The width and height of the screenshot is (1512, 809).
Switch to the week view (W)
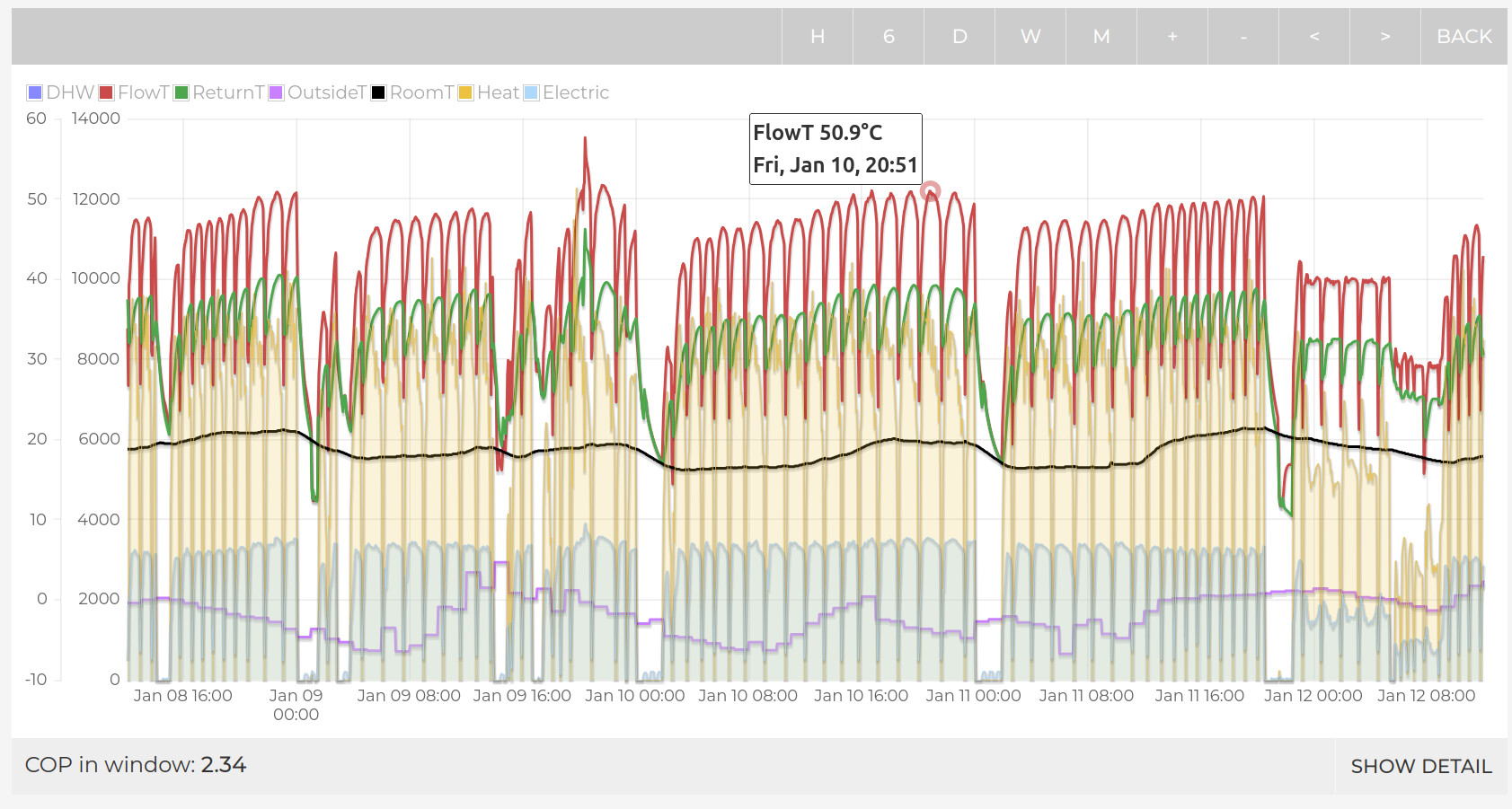1030,37
